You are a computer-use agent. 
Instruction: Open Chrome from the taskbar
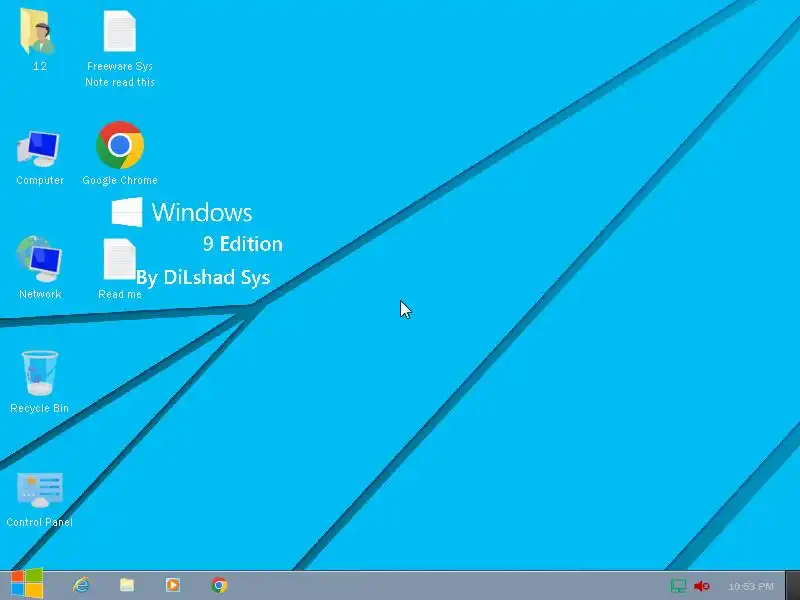click(219, 585)
